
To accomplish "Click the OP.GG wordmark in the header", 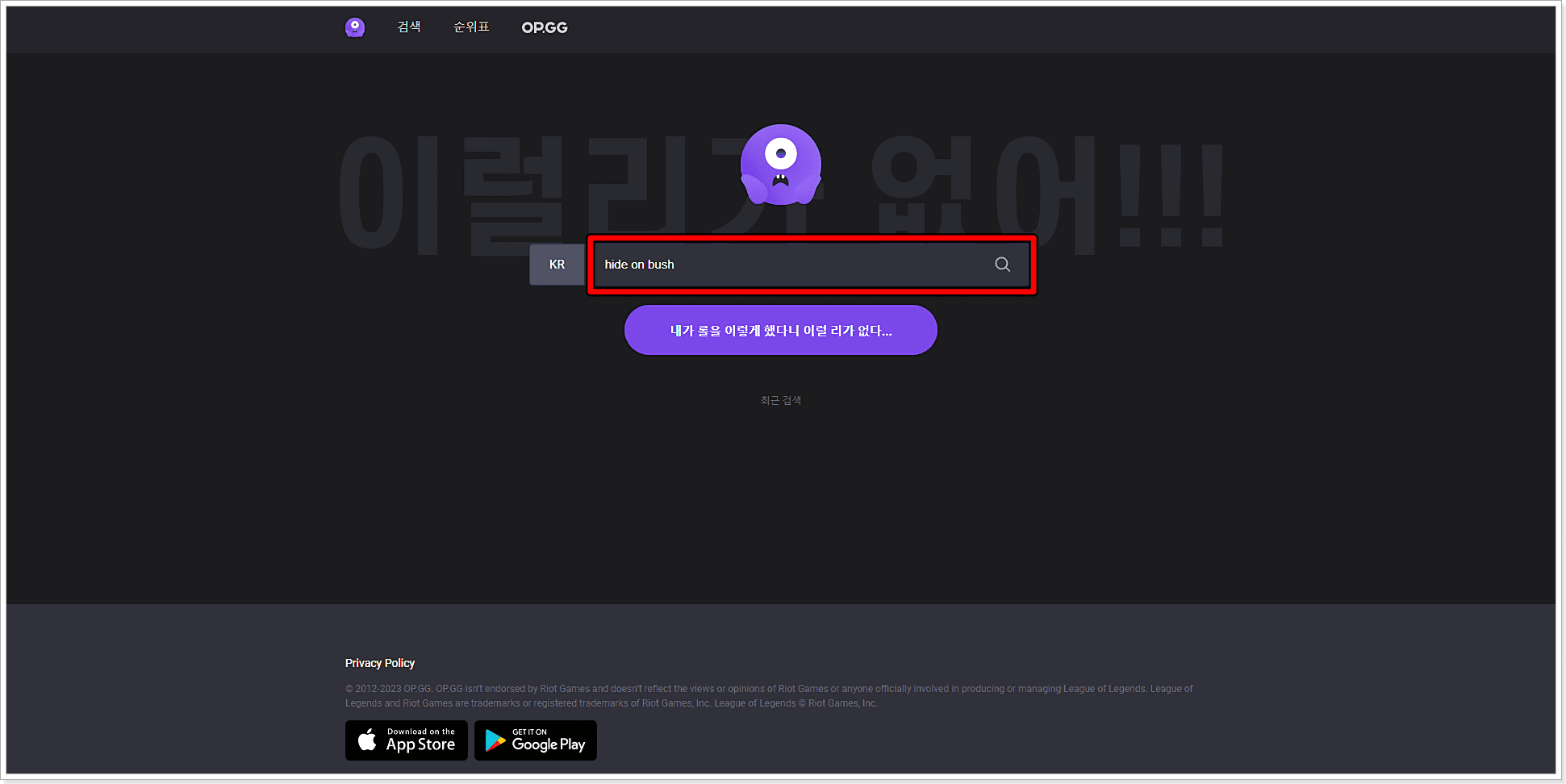I will 545,27.
